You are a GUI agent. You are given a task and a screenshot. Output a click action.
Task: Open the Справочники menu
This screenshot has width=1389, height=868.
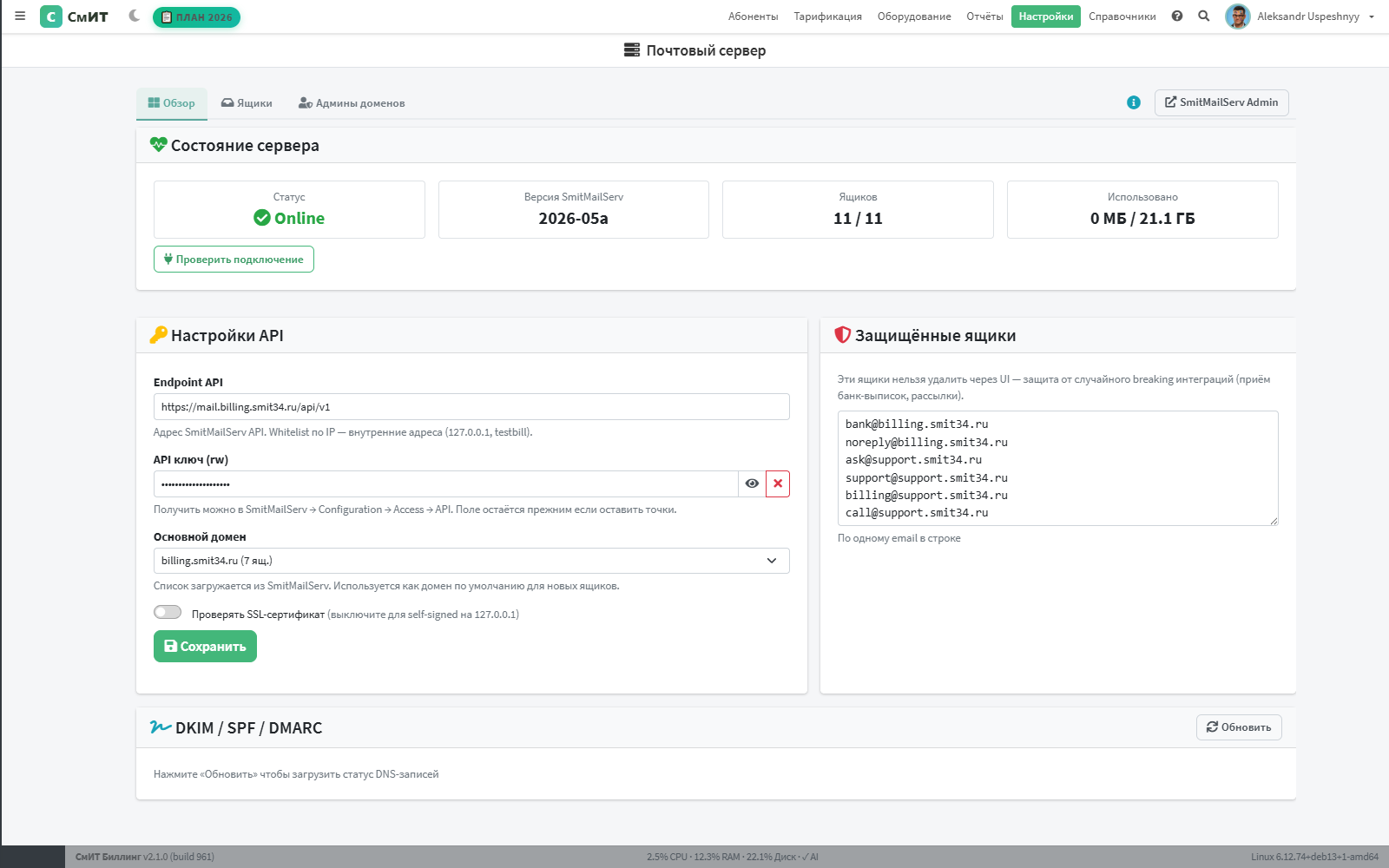tap(1122, 16)
